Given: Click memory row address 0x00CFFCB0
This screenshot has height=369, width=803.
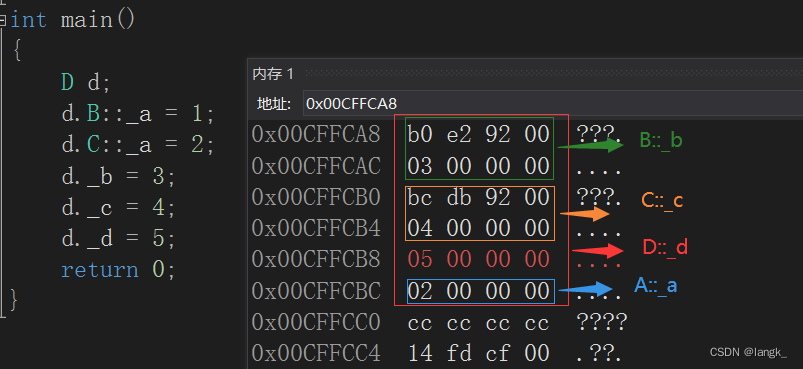Looking at the screenshot, I should 315,197.
